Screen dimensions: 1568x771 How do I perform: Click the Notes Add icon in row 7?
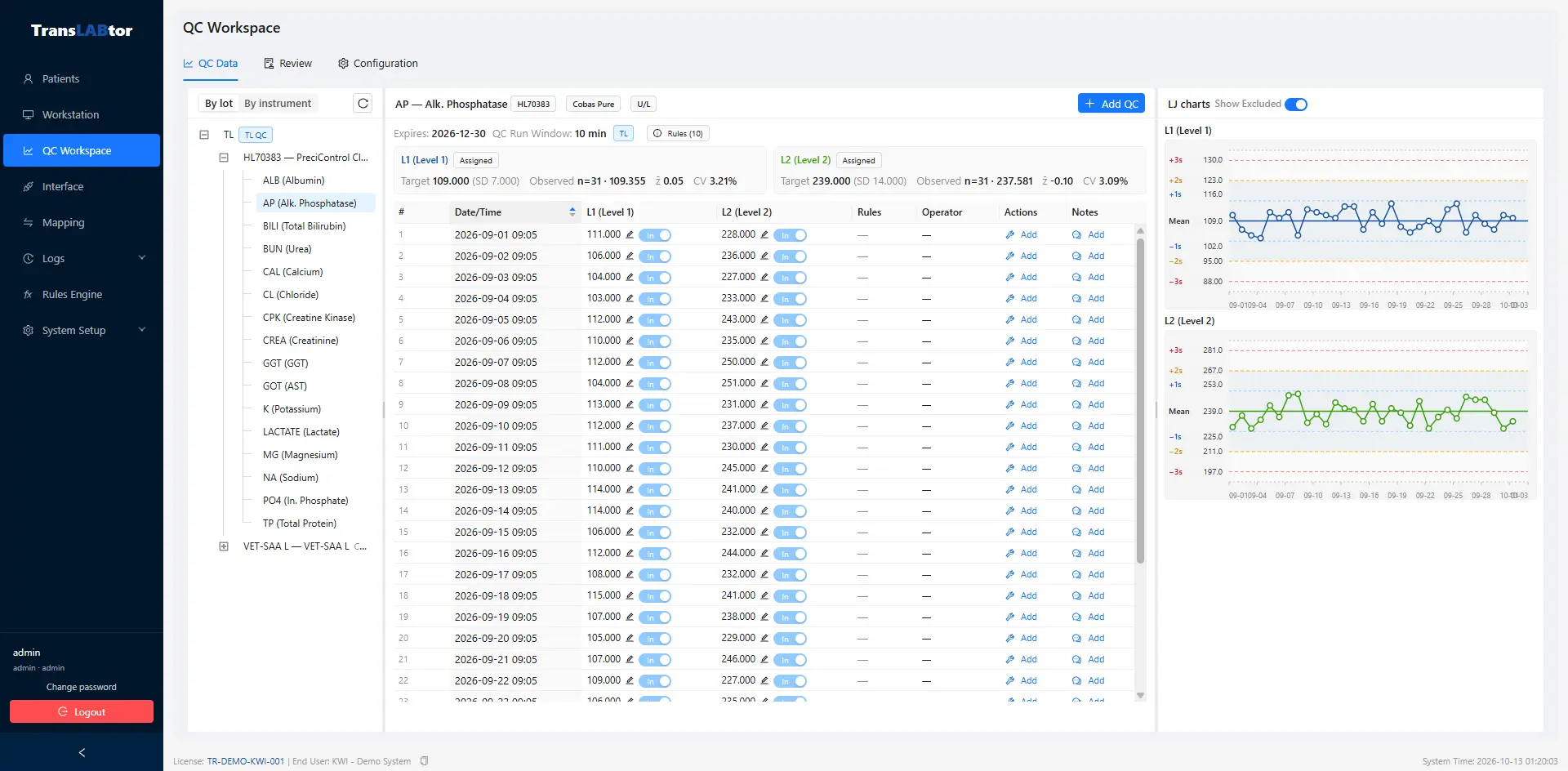1077,362
